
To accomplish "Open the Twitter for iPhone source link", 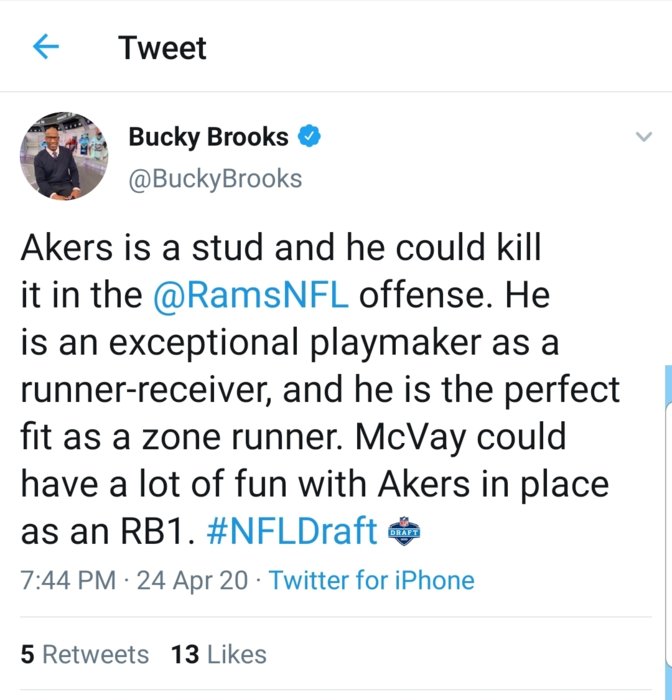I will [372, 580].
